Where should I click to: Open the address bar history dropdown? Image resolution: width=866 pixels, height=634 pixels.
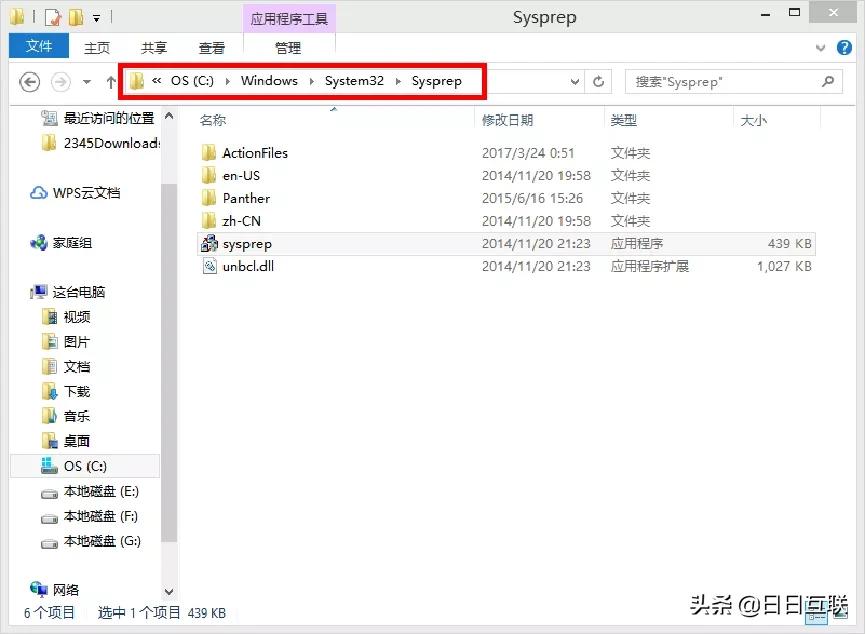point(574,81)
